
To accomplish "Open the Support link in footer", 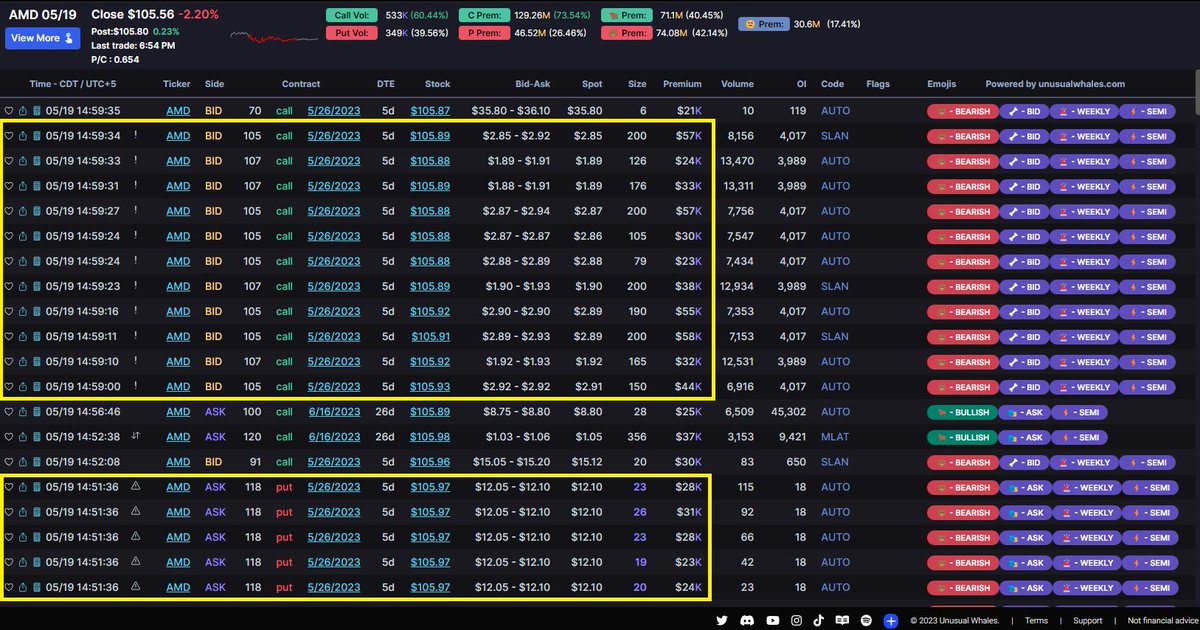I will pyautogui.click(x=1088, y=621).
